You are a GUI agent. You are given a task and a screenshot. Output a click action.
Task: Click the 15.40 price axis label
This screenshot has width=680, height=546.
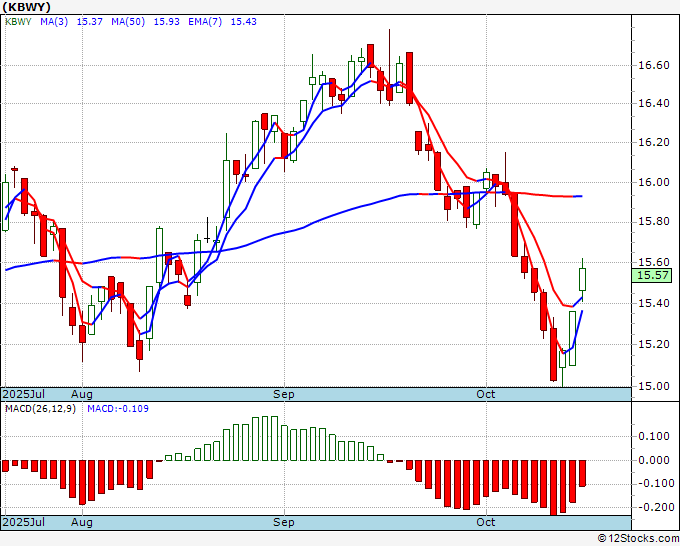(654, 303)
